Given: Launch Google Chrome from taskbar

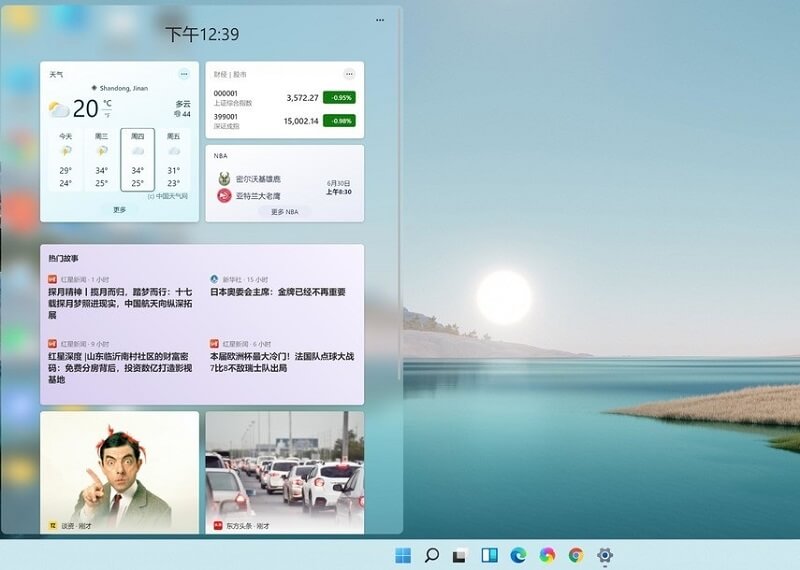Looking at the screenshot, I should click(576, 555).
